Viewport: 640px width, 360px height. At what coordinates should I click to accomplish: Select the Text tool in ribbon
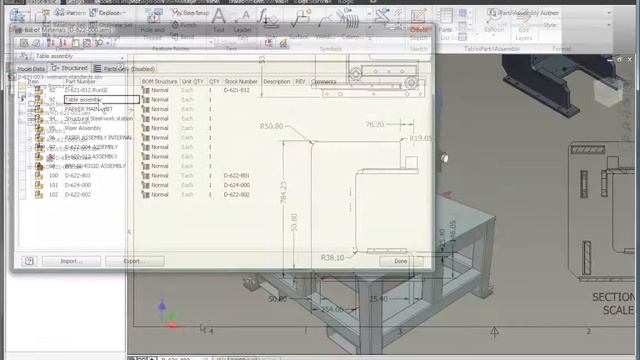click(219, 20)
